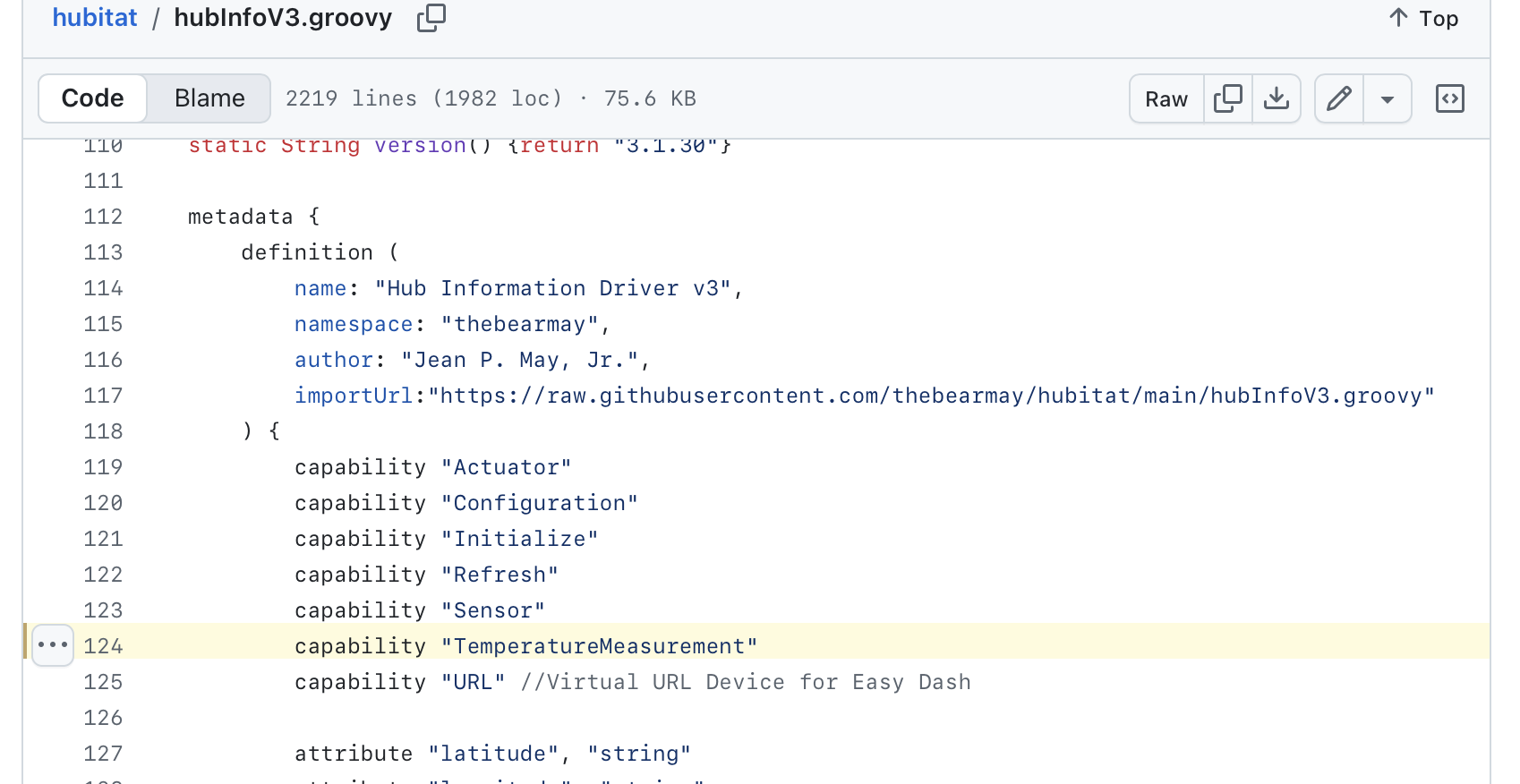The image size is (1520, 784).
Task: Copy raw file contents icon
Action: (x=1228, y=98)
